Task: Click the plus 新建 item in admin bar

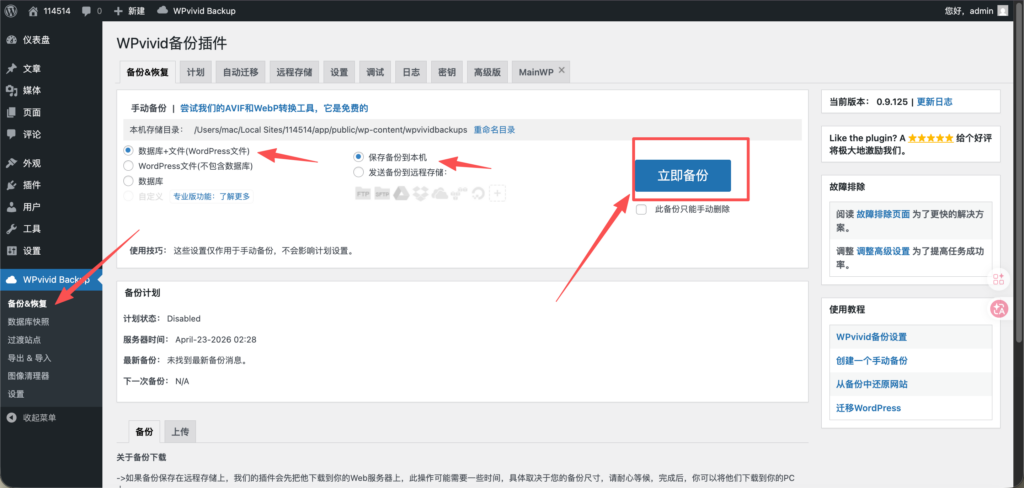Action: point(129,10)
